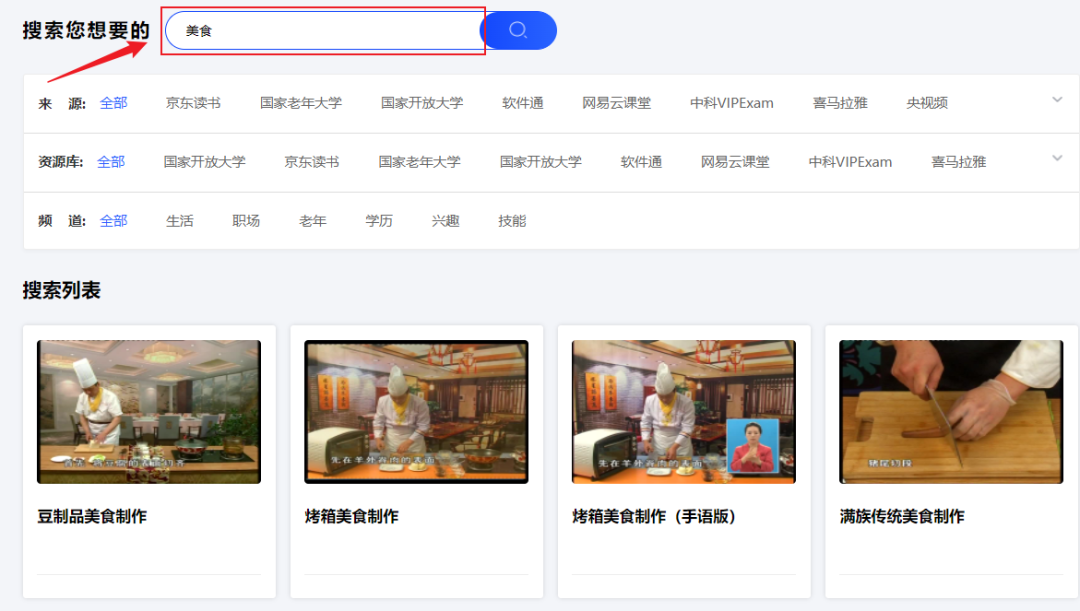Select 喜马拉雅 in the 来源 row
The width and height of the screenshot is (1080, 611).
(840, 103)
